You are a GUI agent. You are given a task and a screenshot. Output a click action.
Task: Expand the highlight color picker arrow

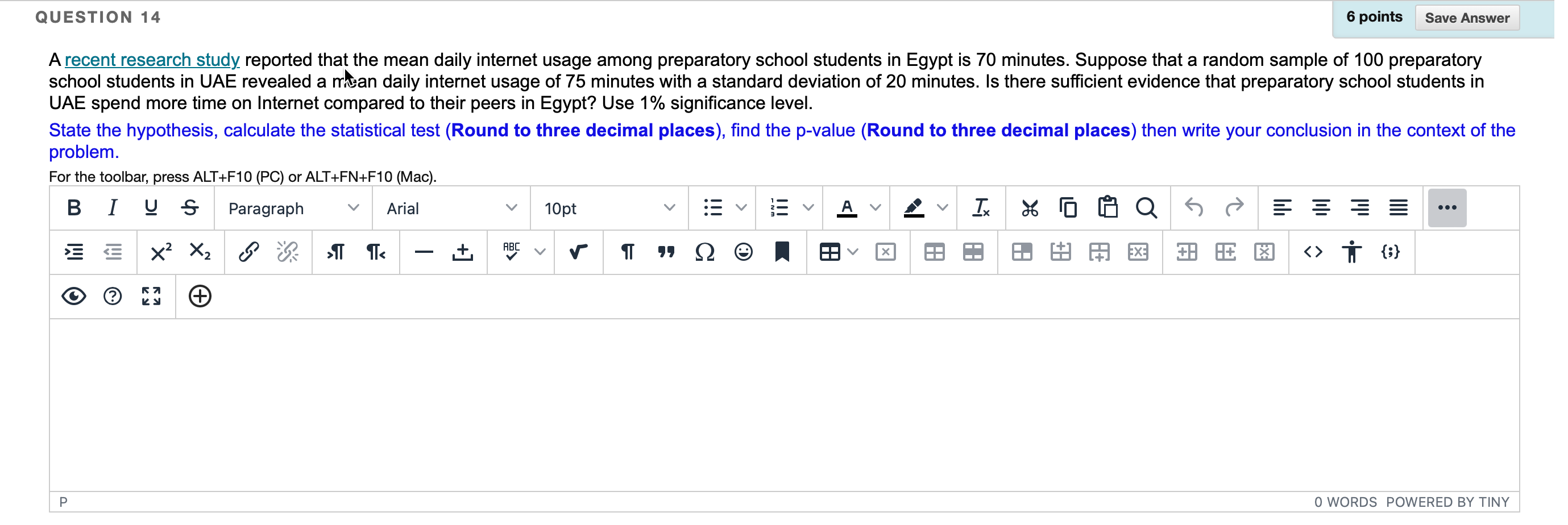pyautogui.click(x=942, y=208)
